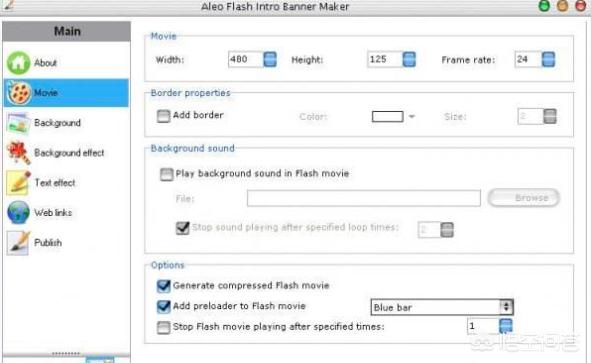This screenshot has width=591, height=363.
Task: Select the Movie palette icon
Action: (x=19, y=93)
